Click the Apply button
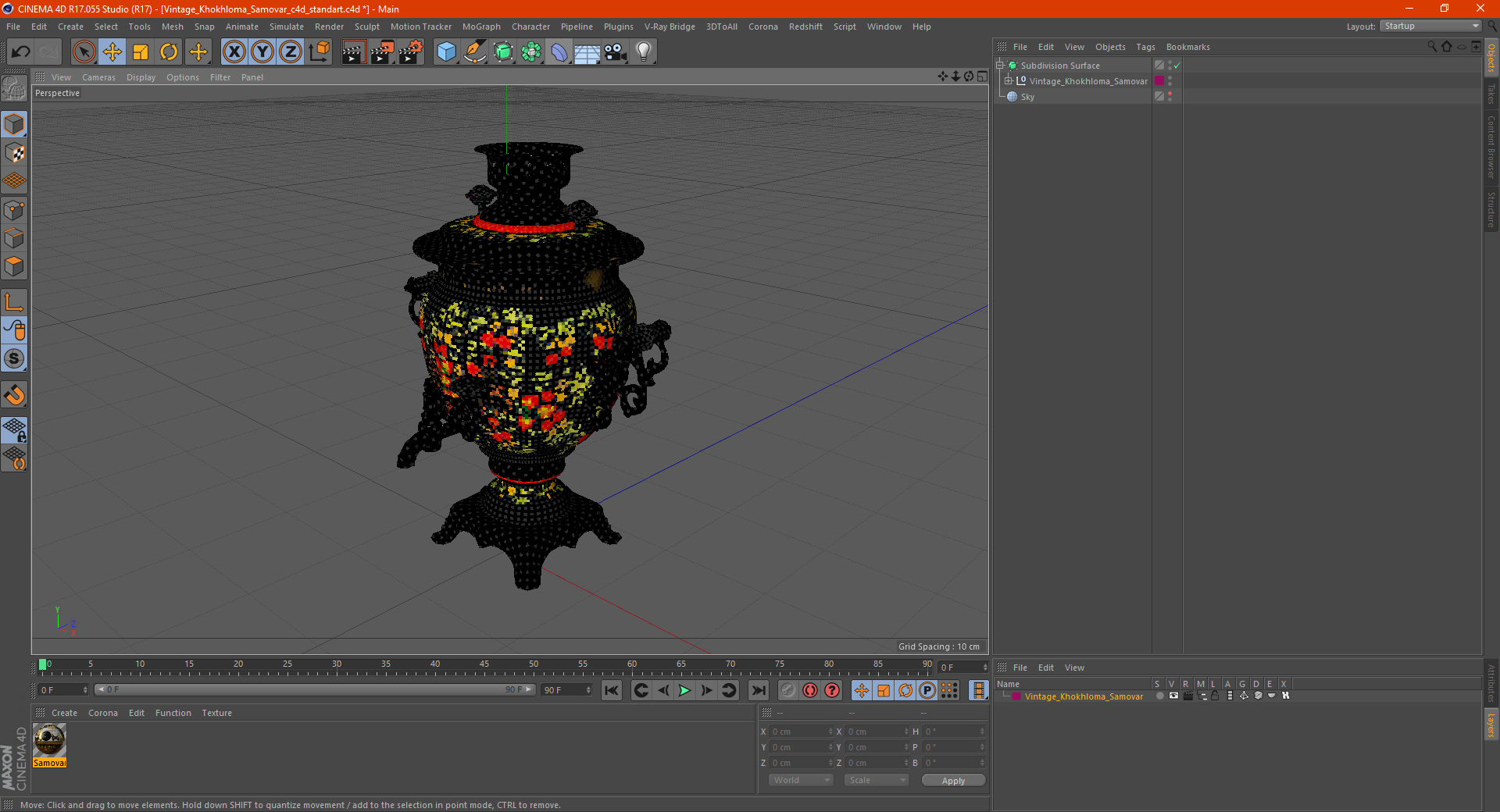The image size is (1500, 812). coord(953,781)
